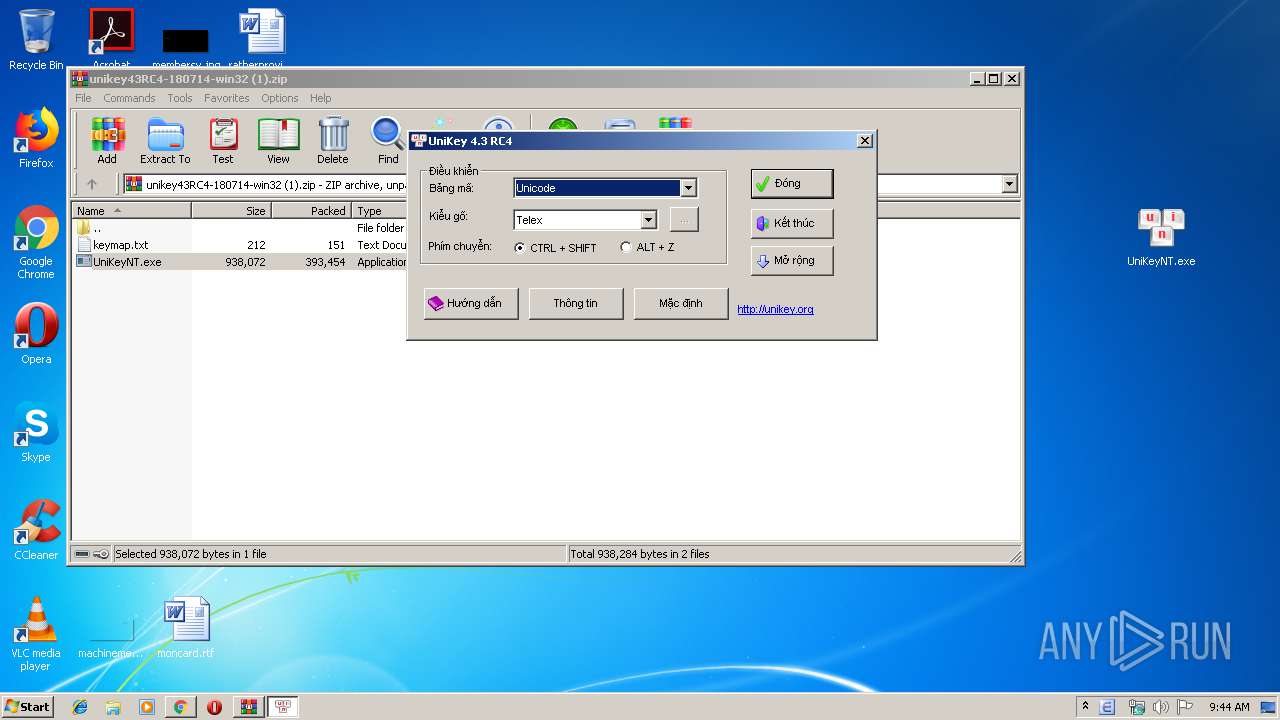Image resolution: width=1280 pixels, height=720 pixels.
Task: Click the Hướng dẫn help button
Action: (471, 304)
